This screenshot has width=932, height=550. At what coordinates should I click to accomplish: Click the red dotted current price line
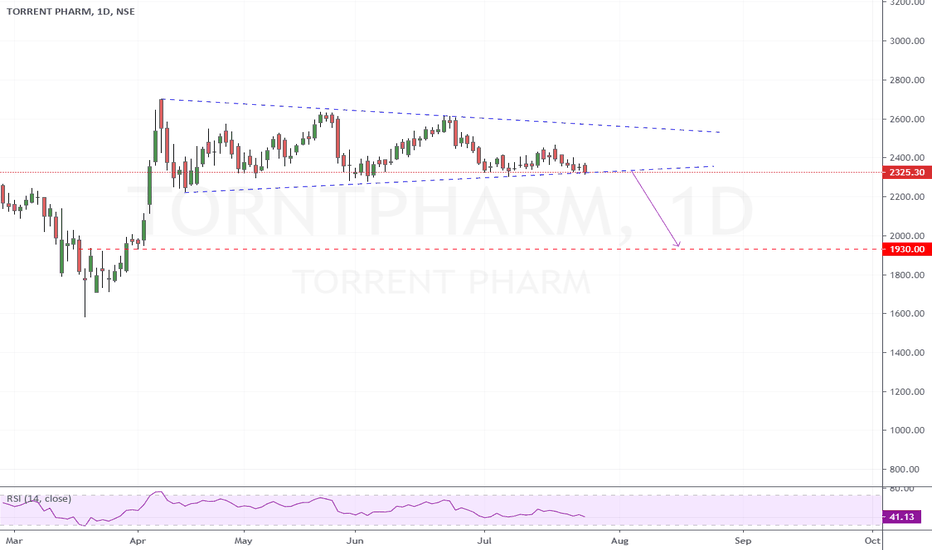(440, 172)
